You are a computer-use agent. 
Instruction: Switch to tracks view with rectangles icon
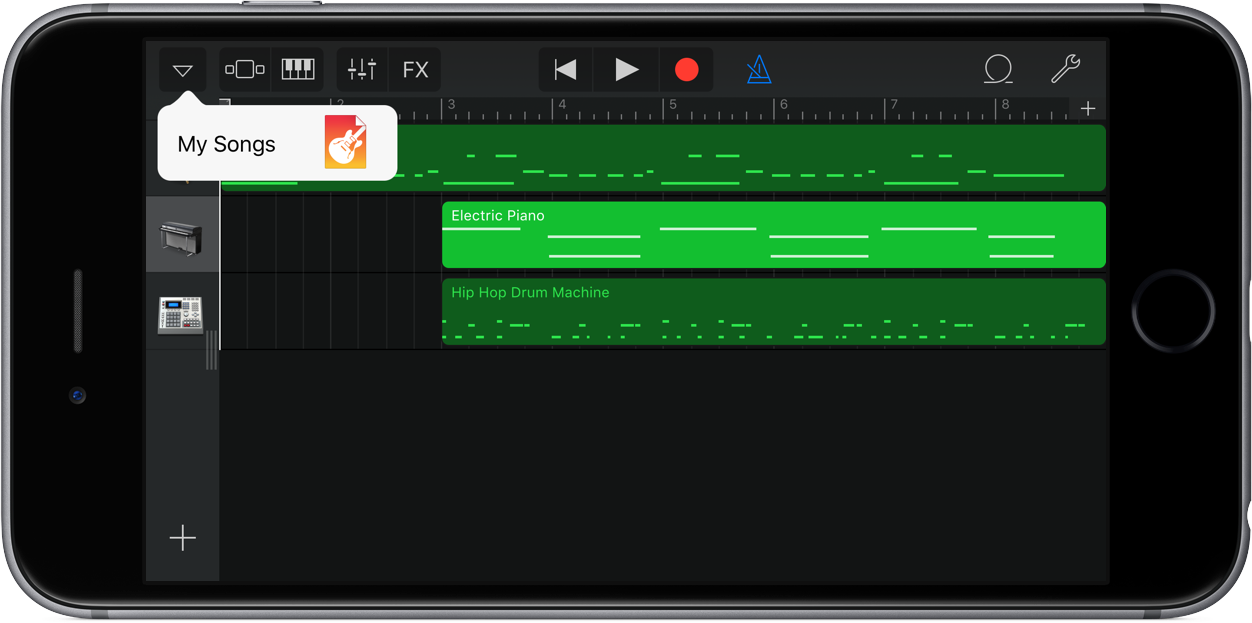coord(245,69)
